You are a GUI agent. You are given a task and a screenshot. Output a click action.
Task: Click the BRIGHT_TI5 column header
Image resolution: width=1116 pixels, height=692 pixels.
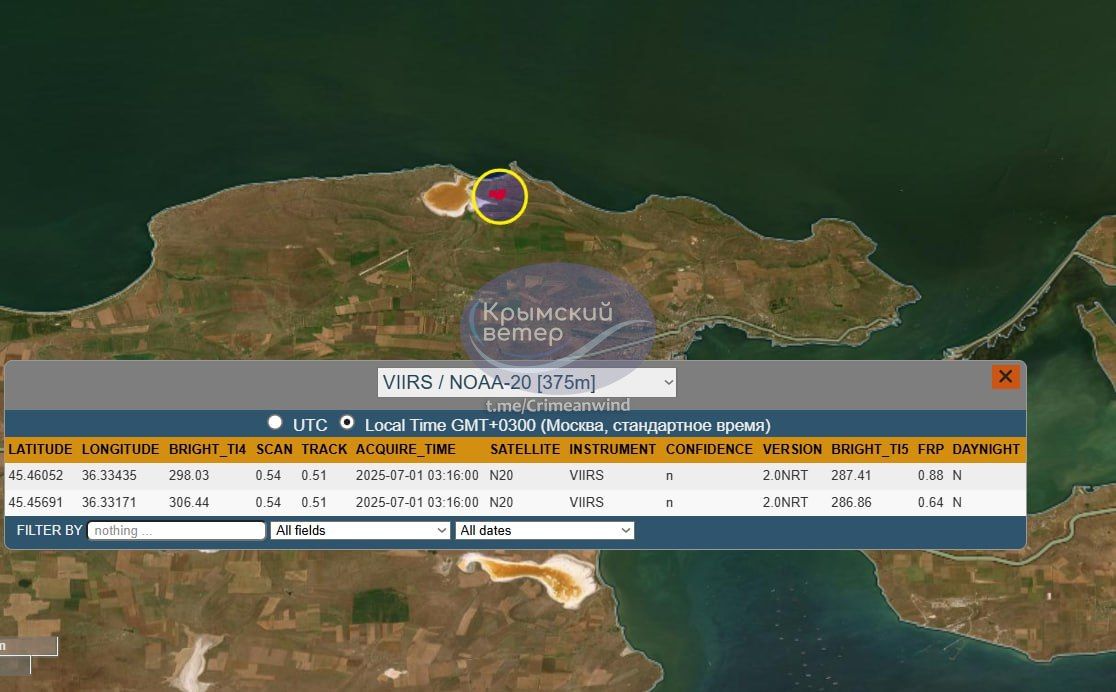(x=870, y=449)
